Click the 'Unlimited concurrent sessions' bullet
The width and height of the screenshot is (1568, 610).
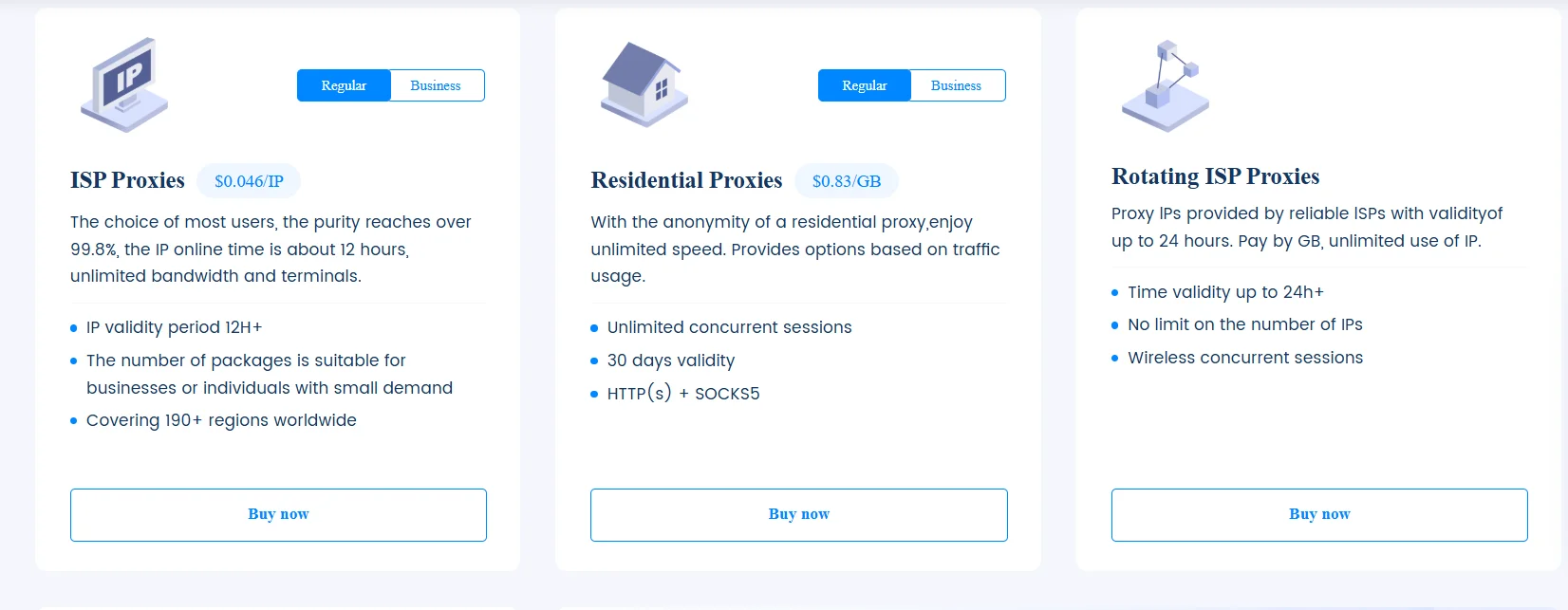[729, 327]
